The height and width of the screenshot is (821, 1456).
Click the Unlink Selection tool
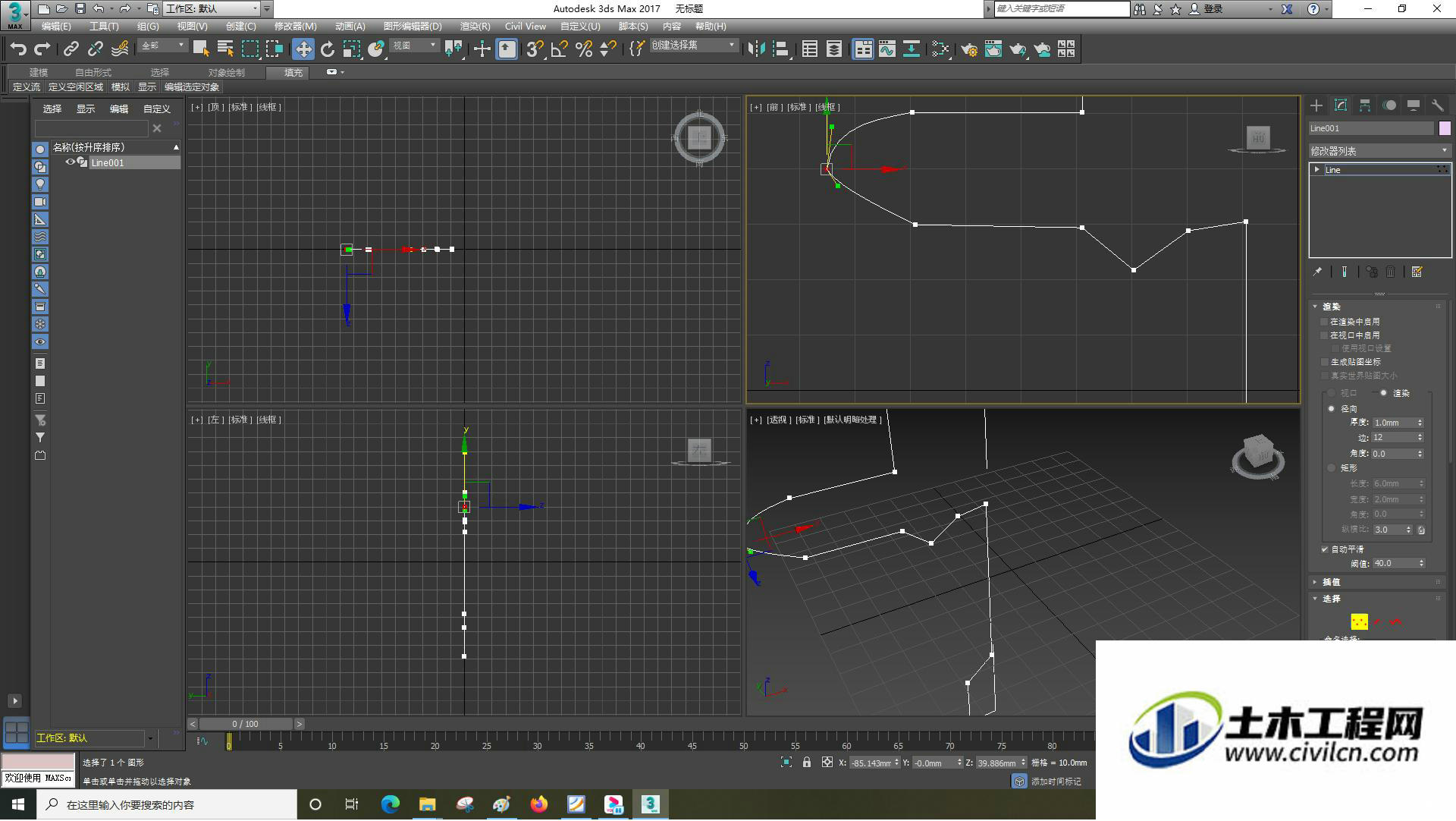click(96, 49)
